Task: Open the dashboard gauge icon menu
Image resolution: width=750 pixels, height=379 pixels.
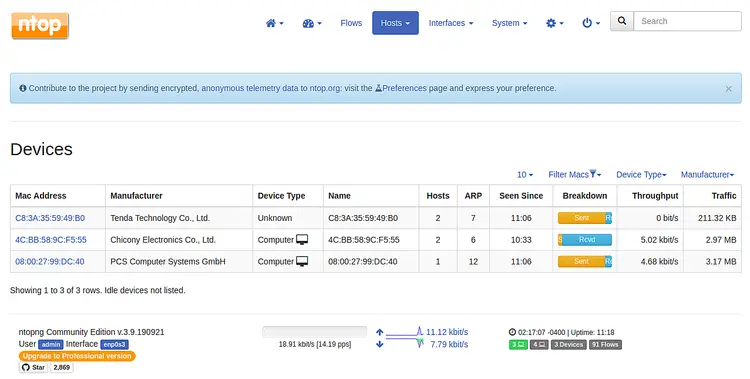Action: pos(312,23)
